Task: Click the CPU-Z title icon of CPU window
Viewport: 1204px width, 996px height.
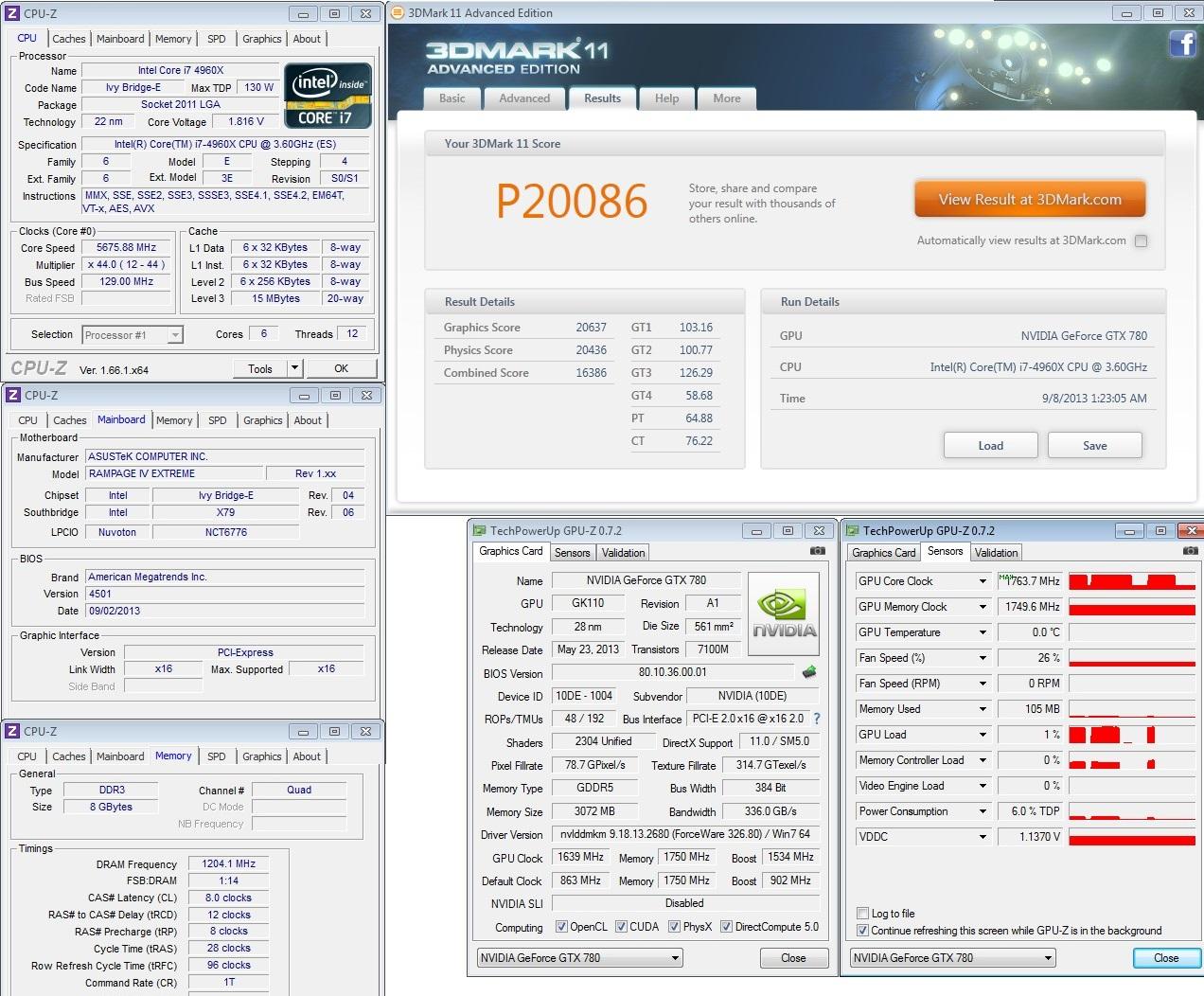Action: [12, 13]
